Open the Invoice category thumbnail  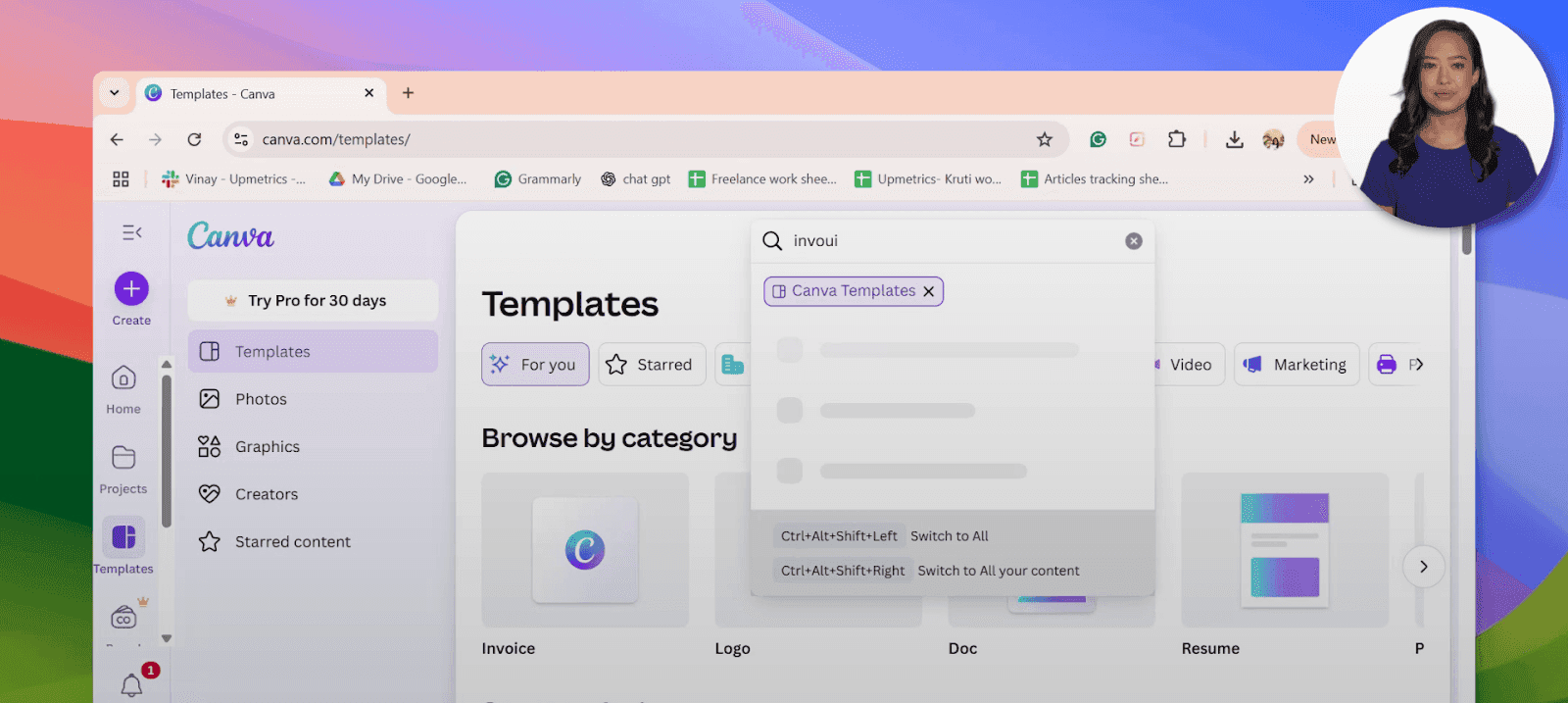[585, 550]
